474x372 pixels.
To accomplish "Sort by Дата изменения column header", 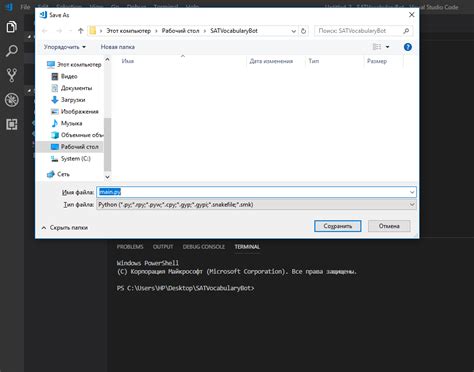I will [271, 61].
